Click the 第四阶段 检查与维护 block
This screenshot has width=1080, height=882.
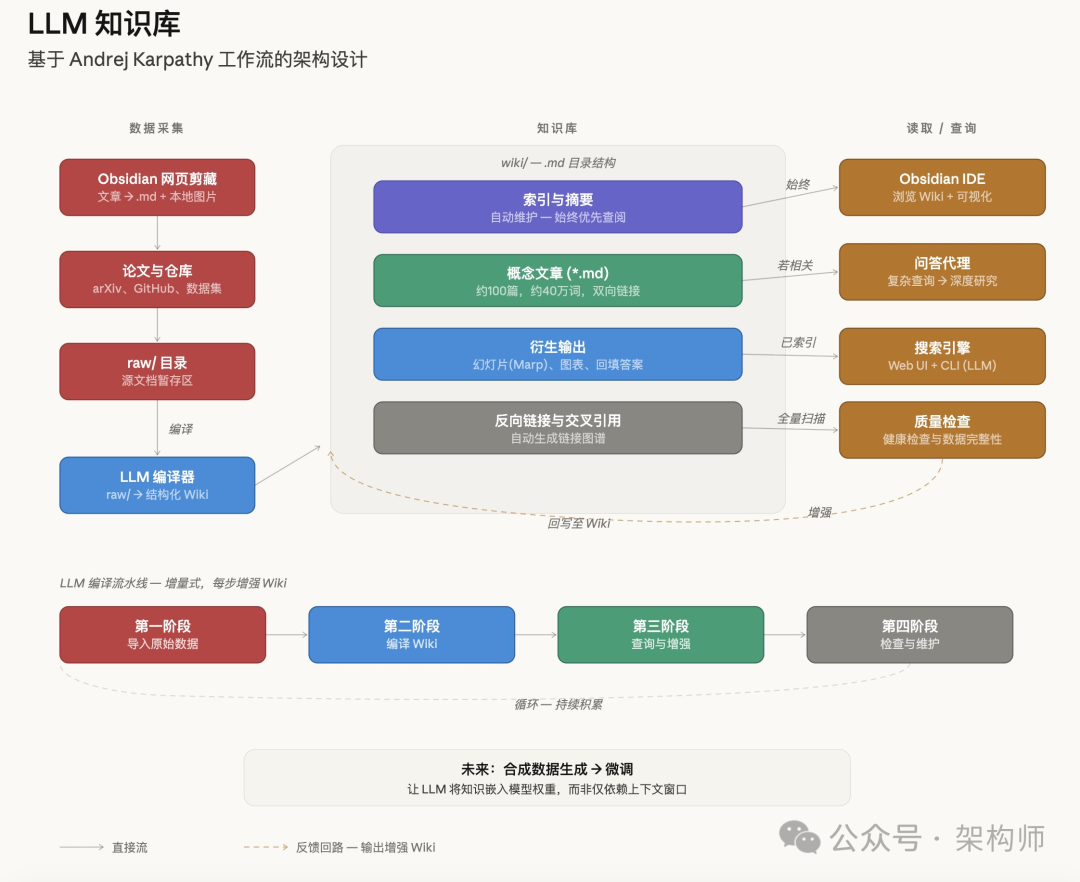click(x=909, y=634)
